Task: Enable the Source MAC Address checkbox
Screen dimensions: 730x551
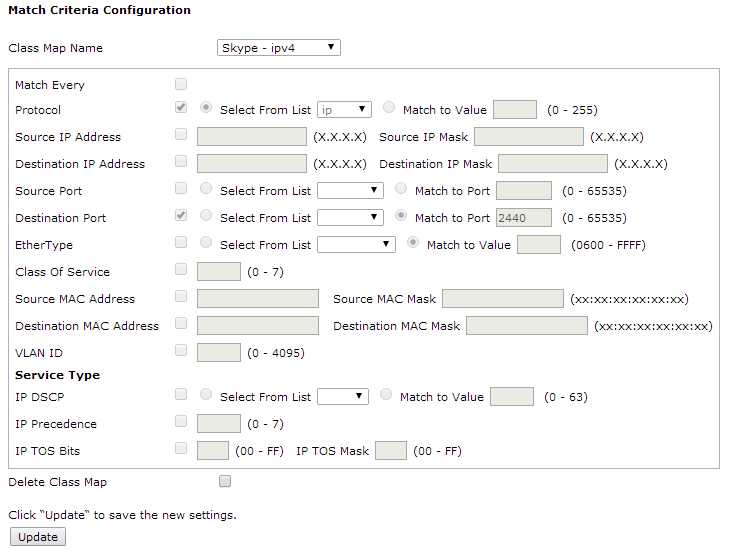Action: point(181,296)
